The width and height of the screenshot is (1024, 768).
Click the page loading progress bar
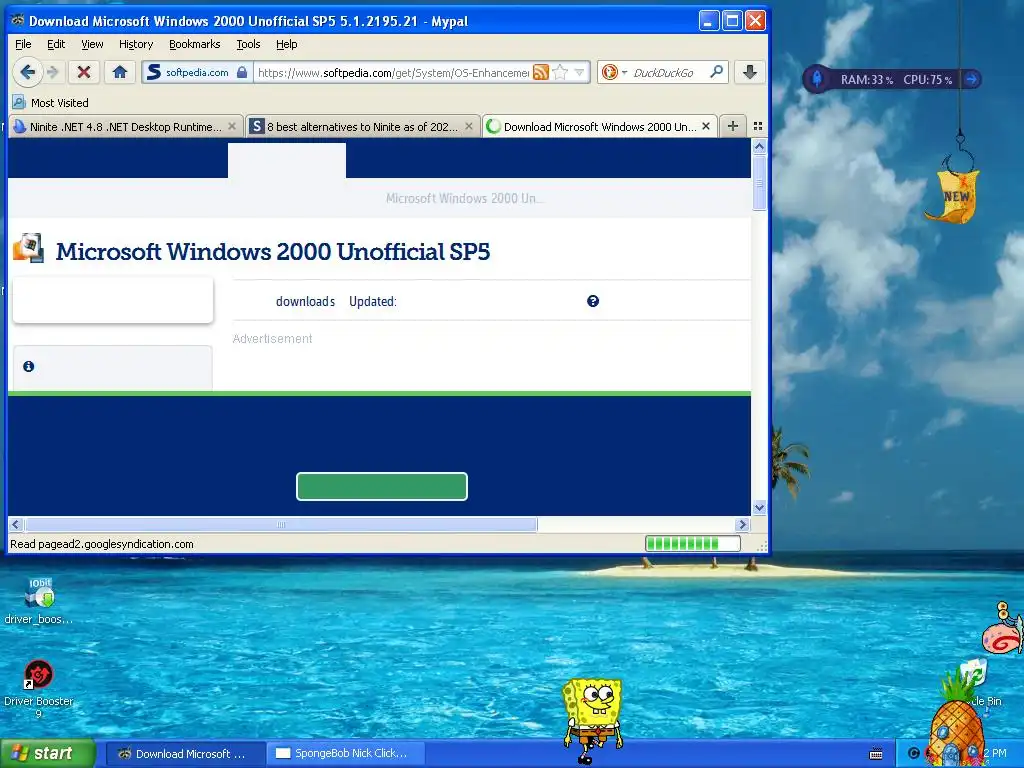tap(693, 543)
